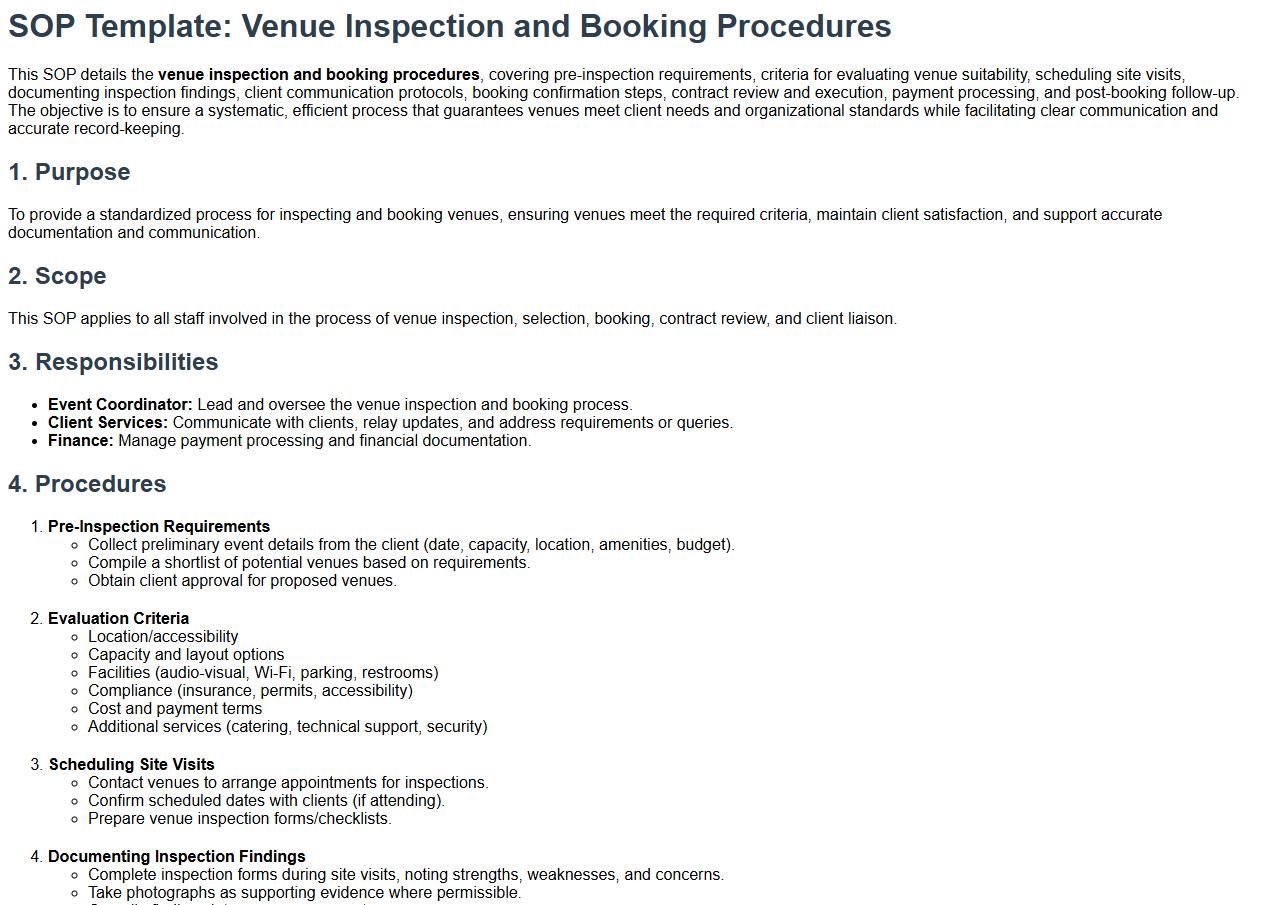Click the '1. Purpose' section heading
Viewport: 1263px width, 905px height.
[69, 172]
